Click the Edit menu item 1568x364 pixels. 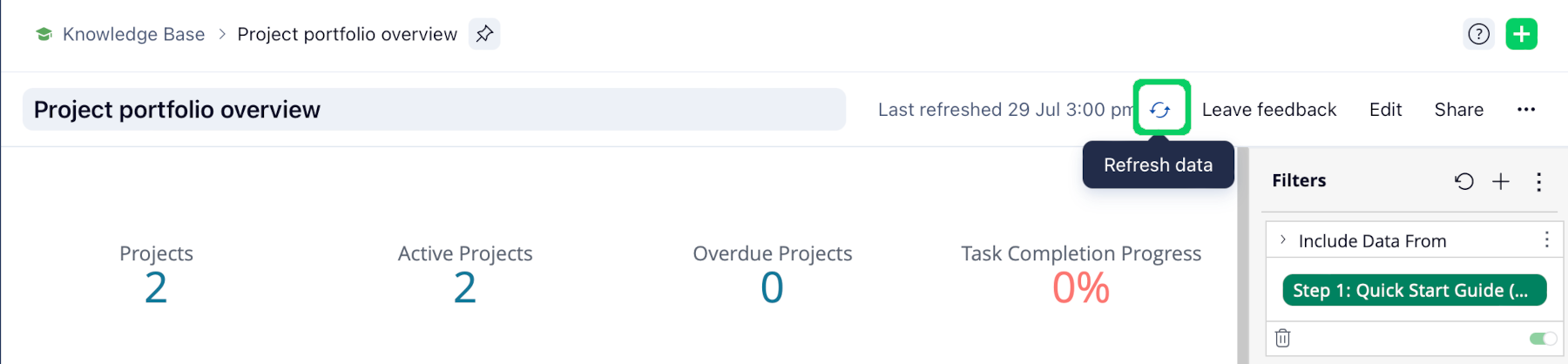pyautogui.click(x=1385, y=110)
